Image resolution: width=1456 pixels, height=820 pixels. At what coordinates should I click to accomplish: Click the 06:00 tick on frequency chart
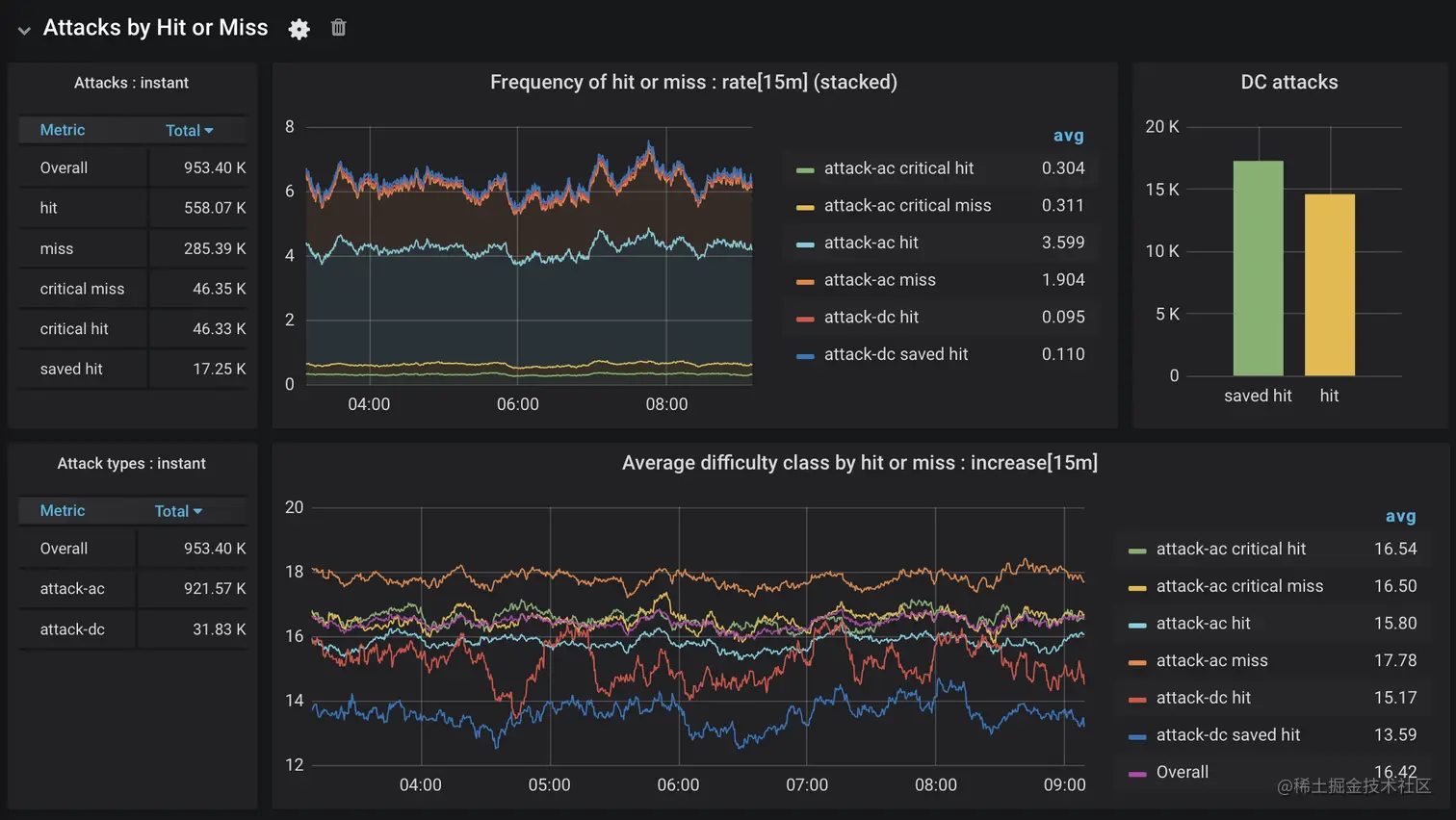pos(518,405)
